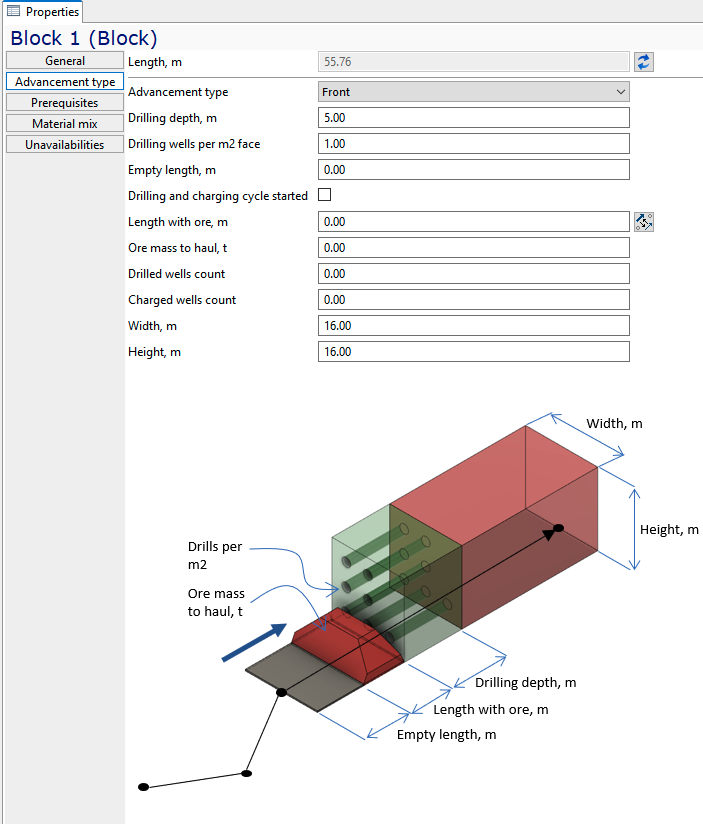Click the 'Ore mass to haul, t' diagram label
703x824 pixels.
(x=216, y=602)
